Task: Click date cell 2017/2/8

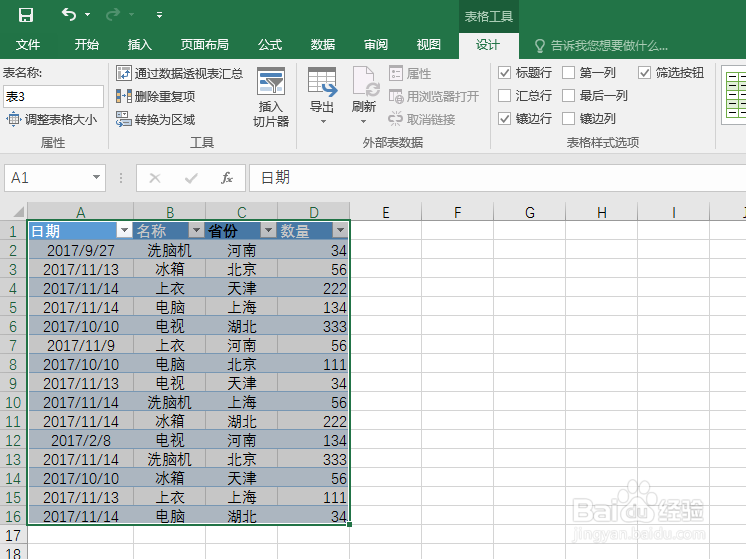Action: (80, 441)
